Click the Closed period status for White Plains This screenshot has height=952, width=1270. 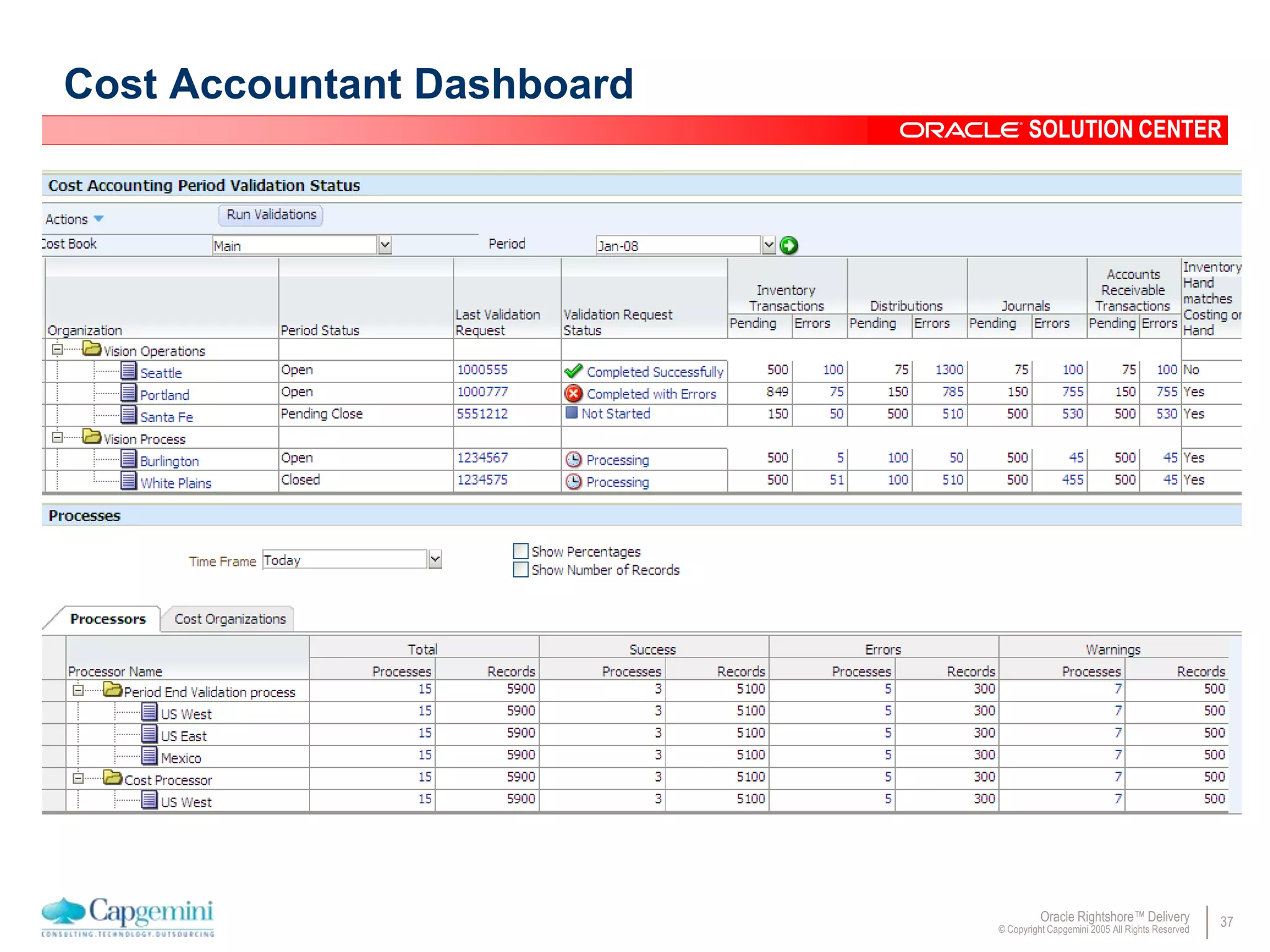pos(300,480)
